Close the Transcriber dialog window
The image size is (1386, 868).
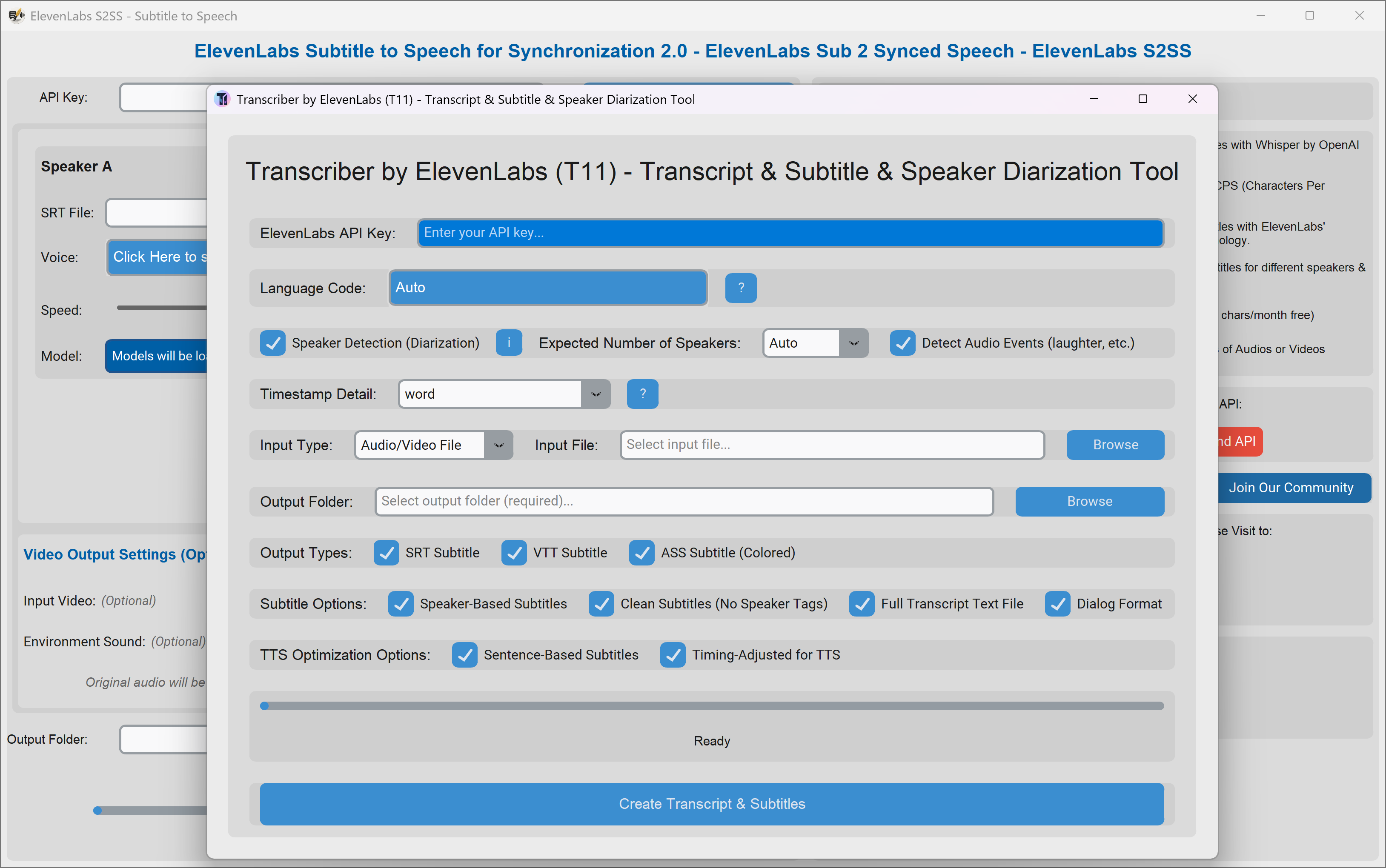click(x=1192, y=99)
